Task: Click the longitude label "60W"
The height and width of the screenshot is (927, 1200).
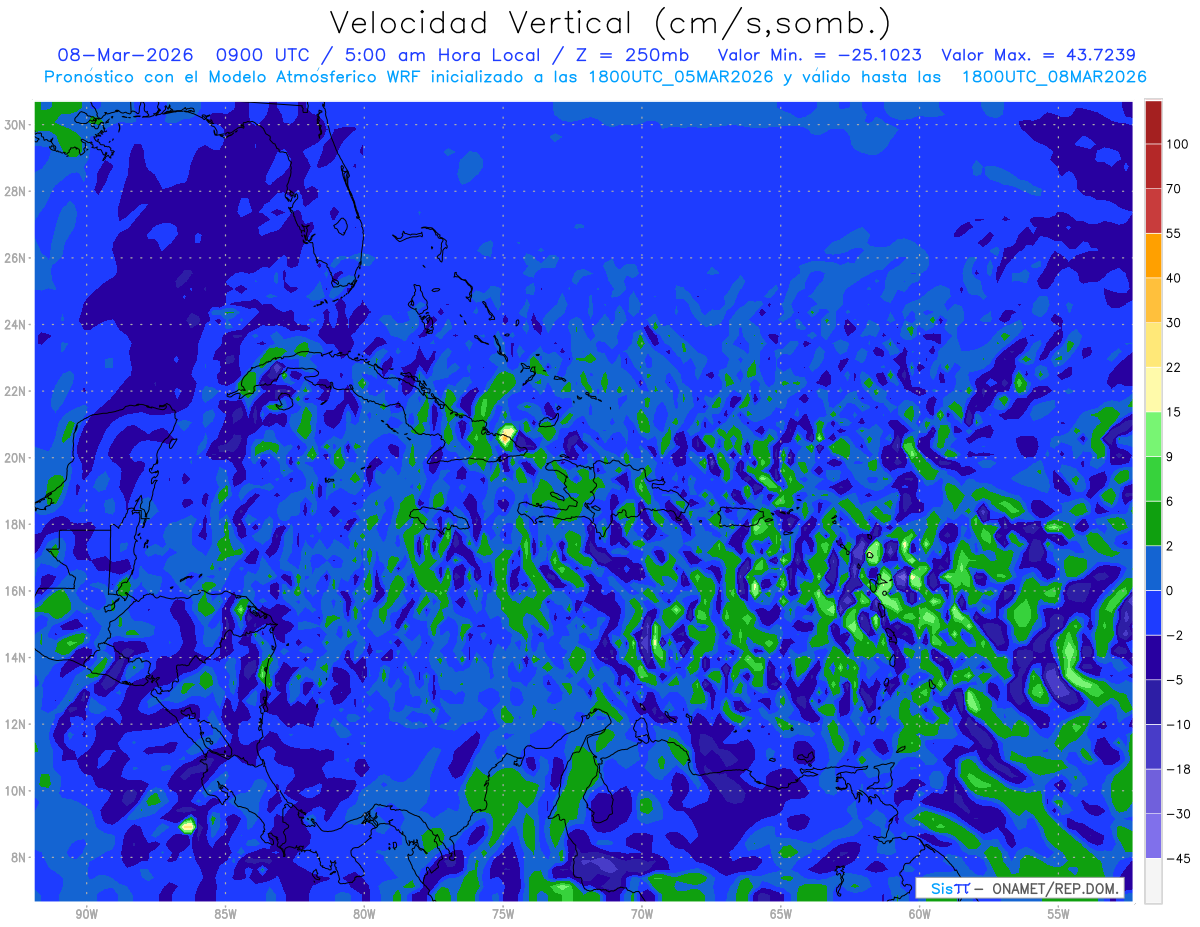Action: (x=920, y=914)
